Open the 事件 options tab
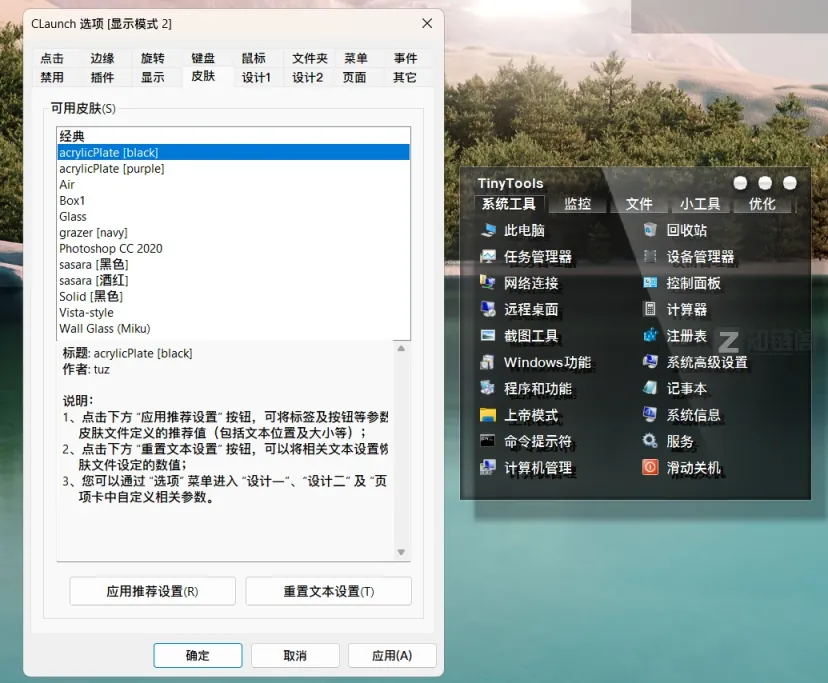 pos(405,58)
